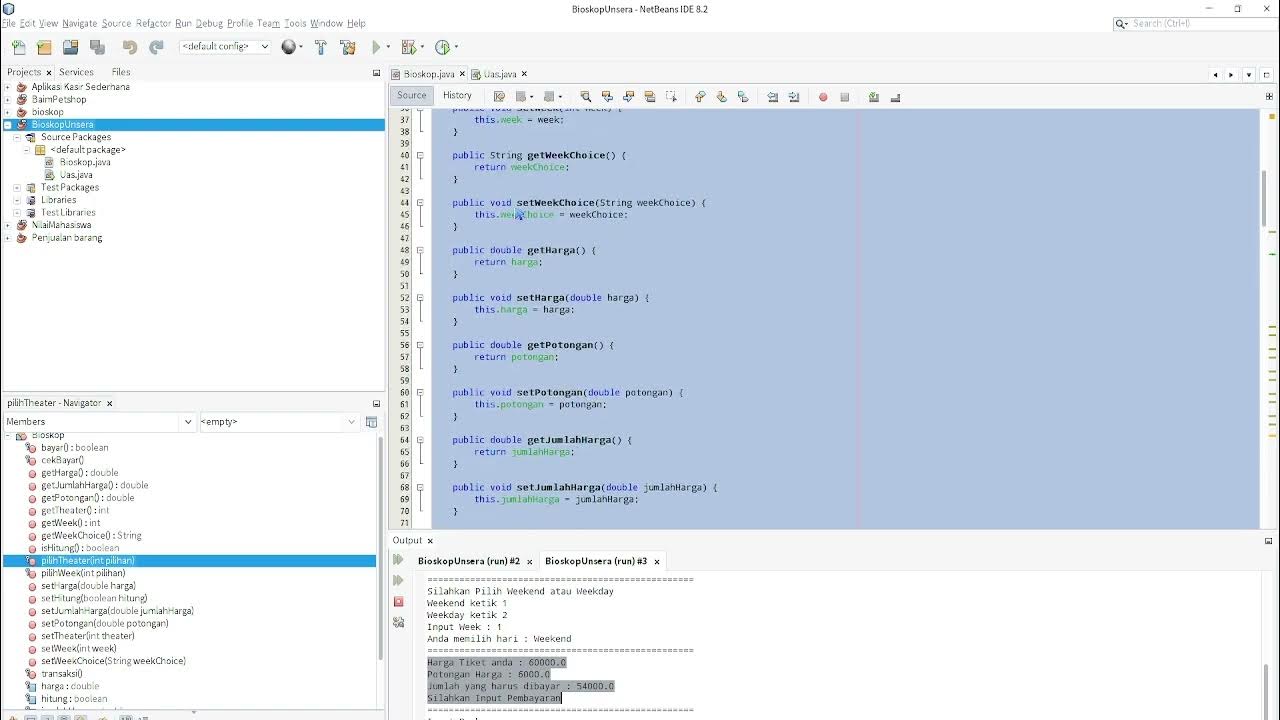This screenshot has width=1280, height=720.
Task: Click the Open Project toolbar icon
Action: click(70, 47)
